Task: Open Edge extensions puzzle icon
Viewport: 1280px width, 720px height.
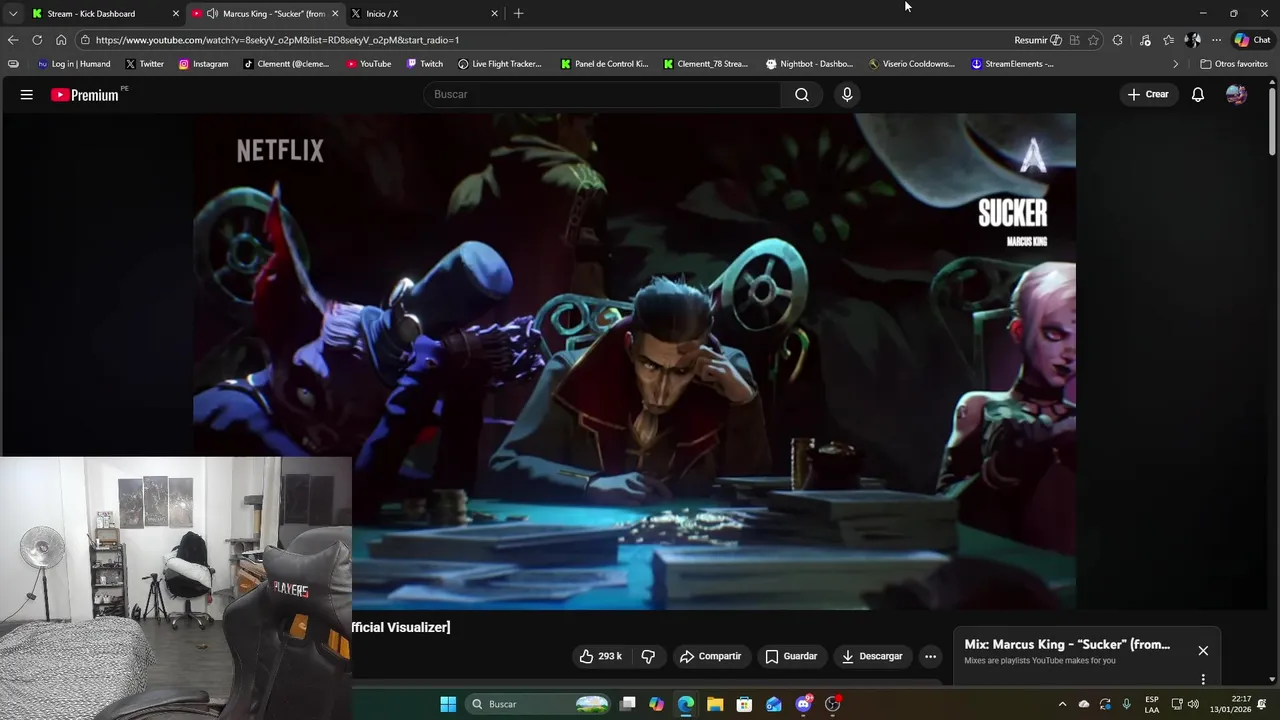Action: pyautogui.click(x=1117, y=40)
